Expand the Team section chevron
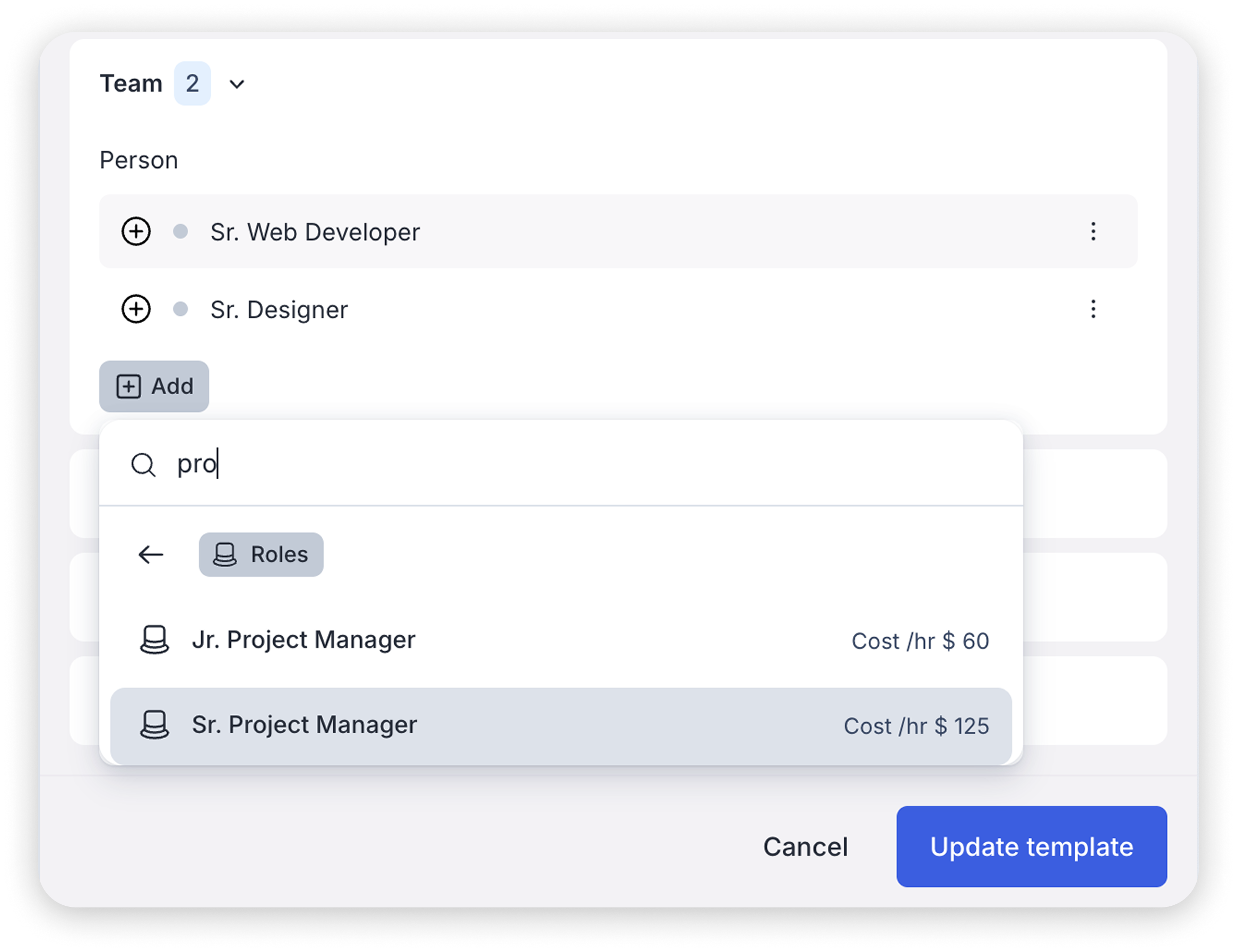This screenshot has height=952, width=1237. tap(237, 84)
